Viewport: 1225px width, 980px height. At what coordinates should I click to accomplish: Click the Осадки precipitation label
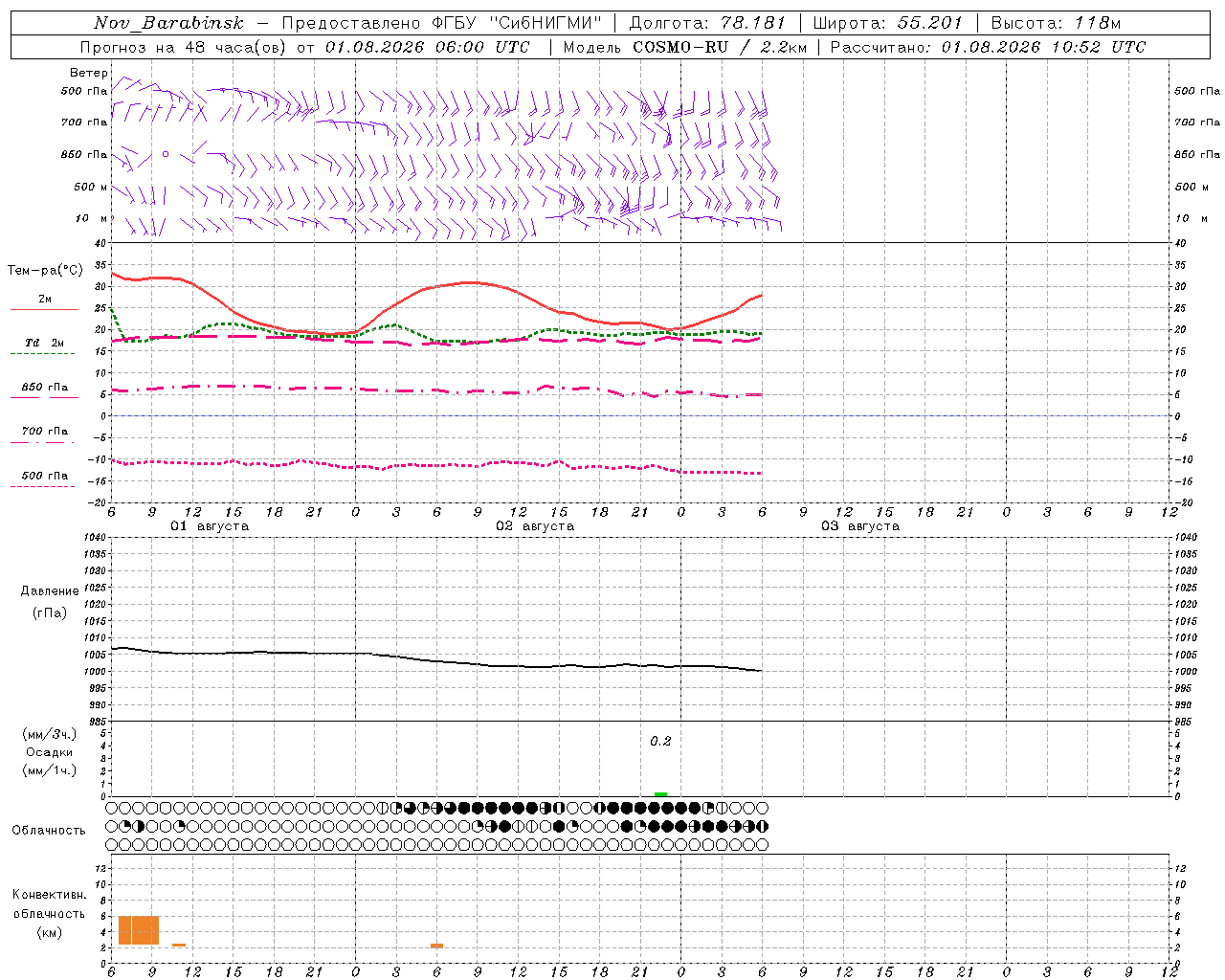50,752
